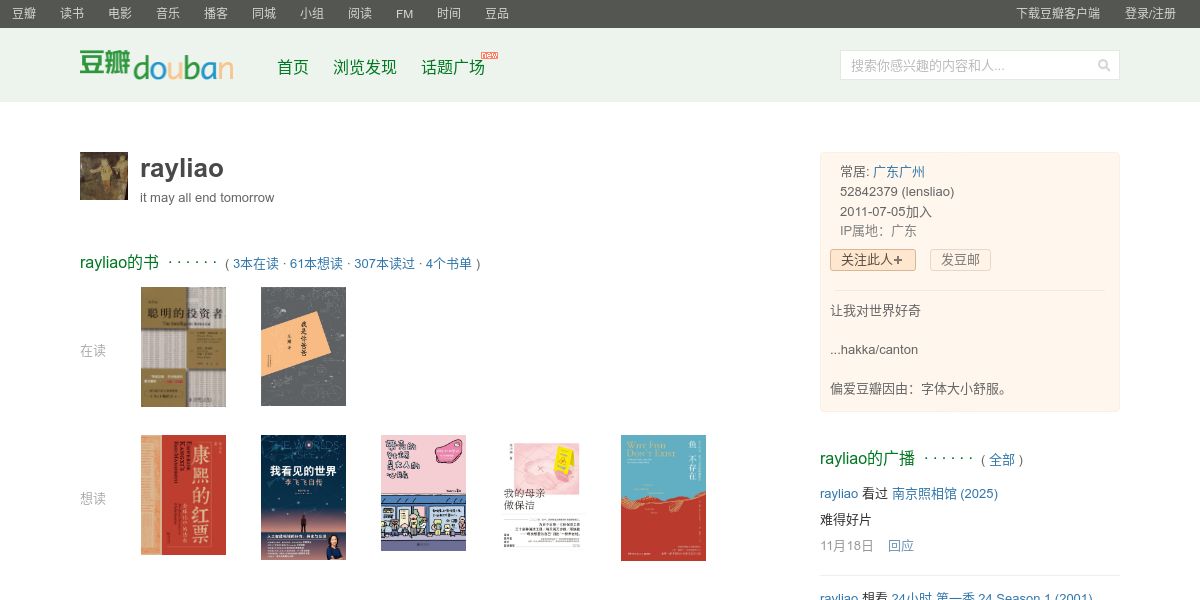Open 话题广场 navigation tab

tap(453, 67)
